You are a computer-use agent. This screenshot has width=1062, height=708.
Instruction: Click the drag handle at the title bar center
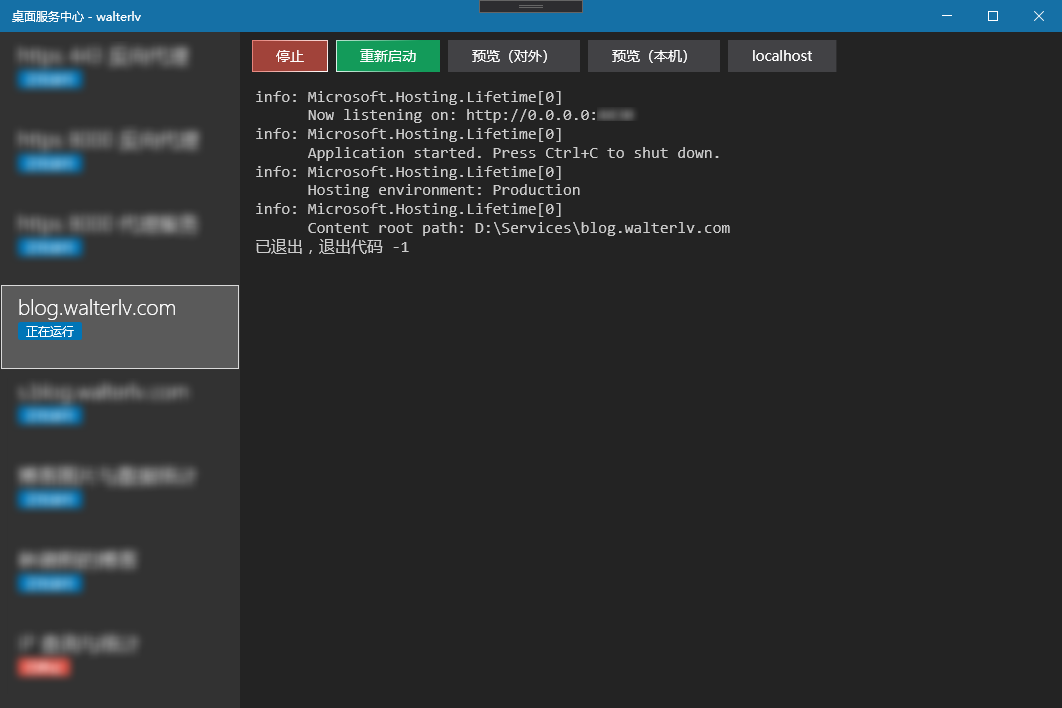(x=531, y=6)
